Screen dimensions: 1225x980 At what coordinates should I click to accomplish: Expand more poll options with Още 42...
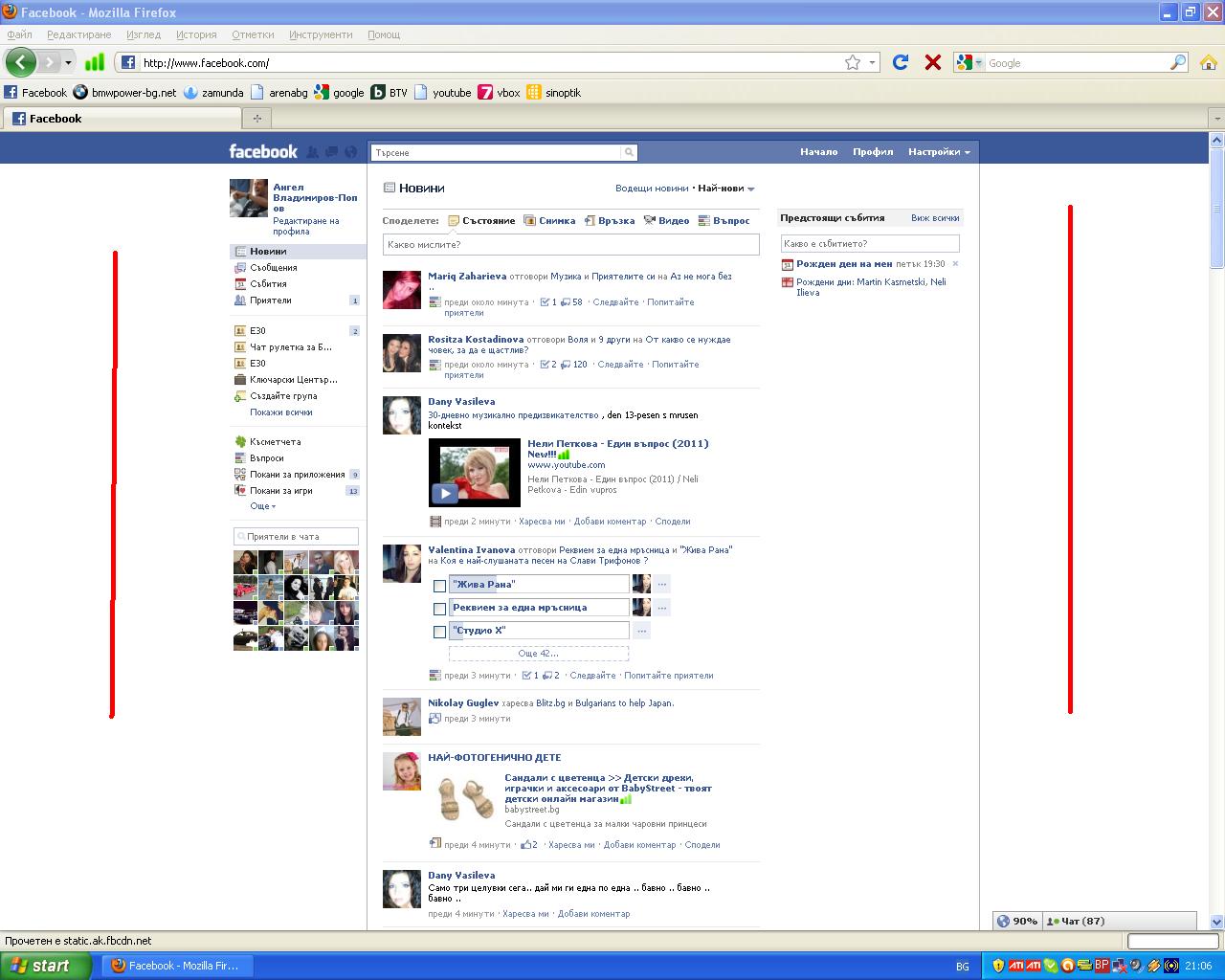click(539, 654)
